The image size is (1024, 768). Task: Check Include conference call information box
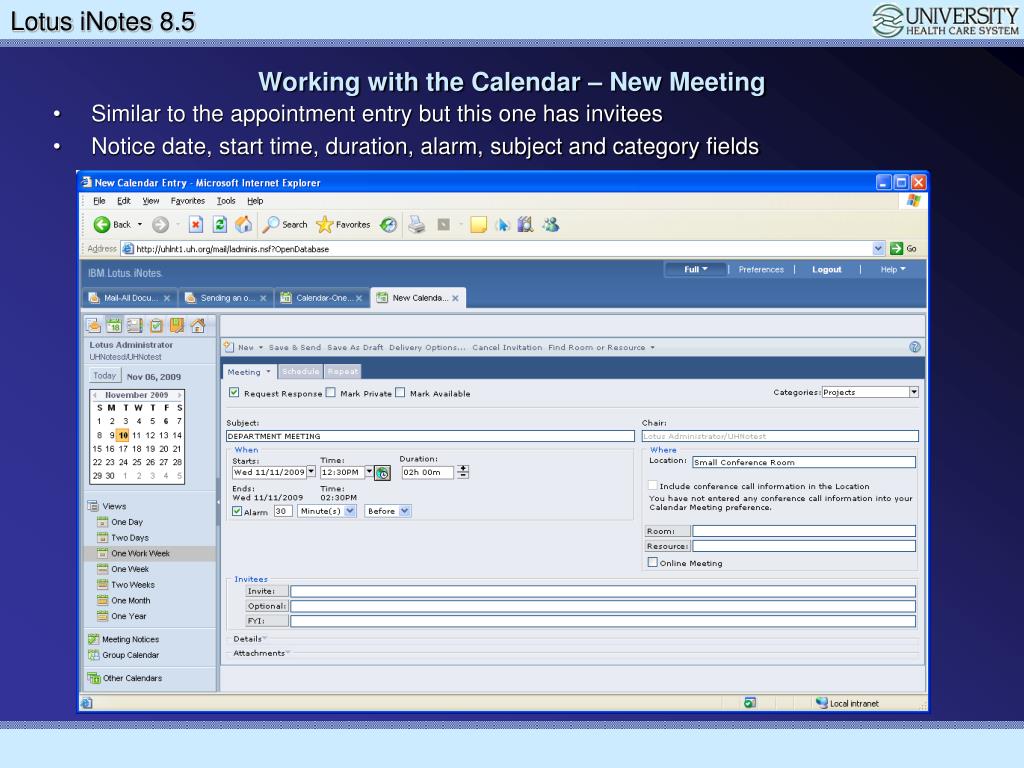[652, 485]
